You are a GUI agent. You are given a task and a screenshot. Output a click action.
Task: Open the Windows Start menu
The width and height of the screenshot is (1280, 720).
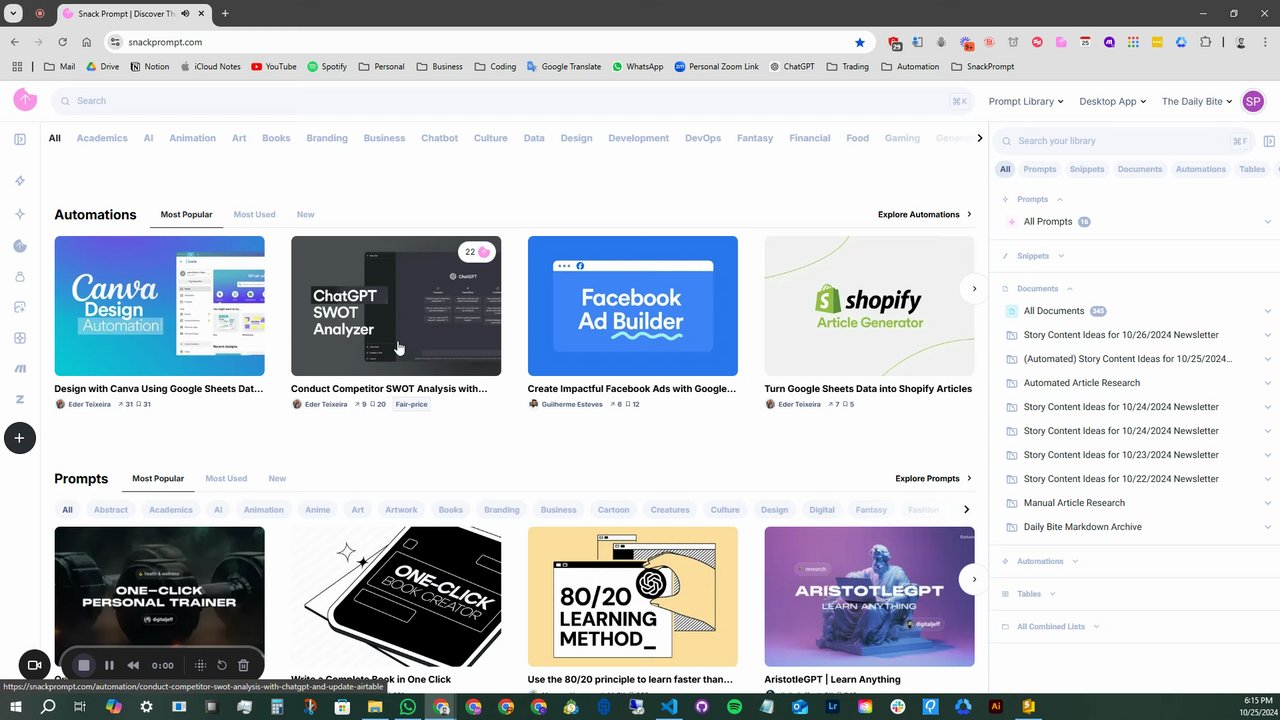[x=15, y=707]
